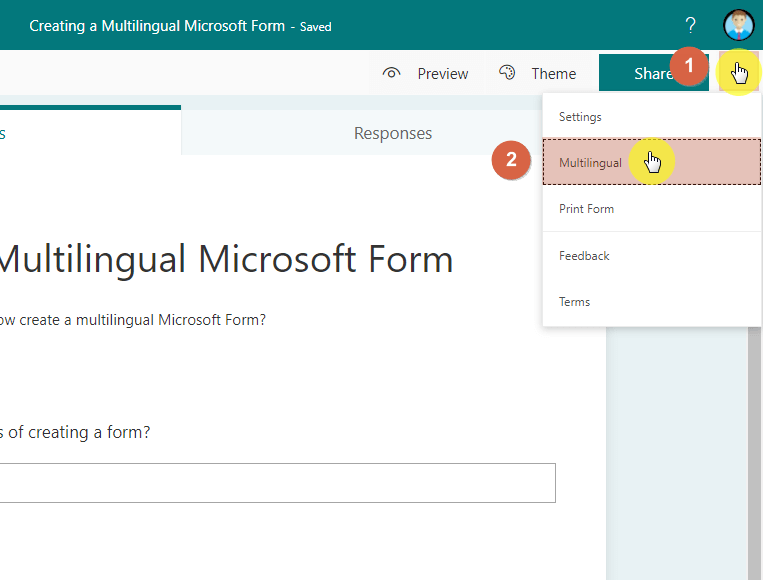Open Feedback from the menu
763x580 pixels.
pyautogui.click(x=652, y=255)
